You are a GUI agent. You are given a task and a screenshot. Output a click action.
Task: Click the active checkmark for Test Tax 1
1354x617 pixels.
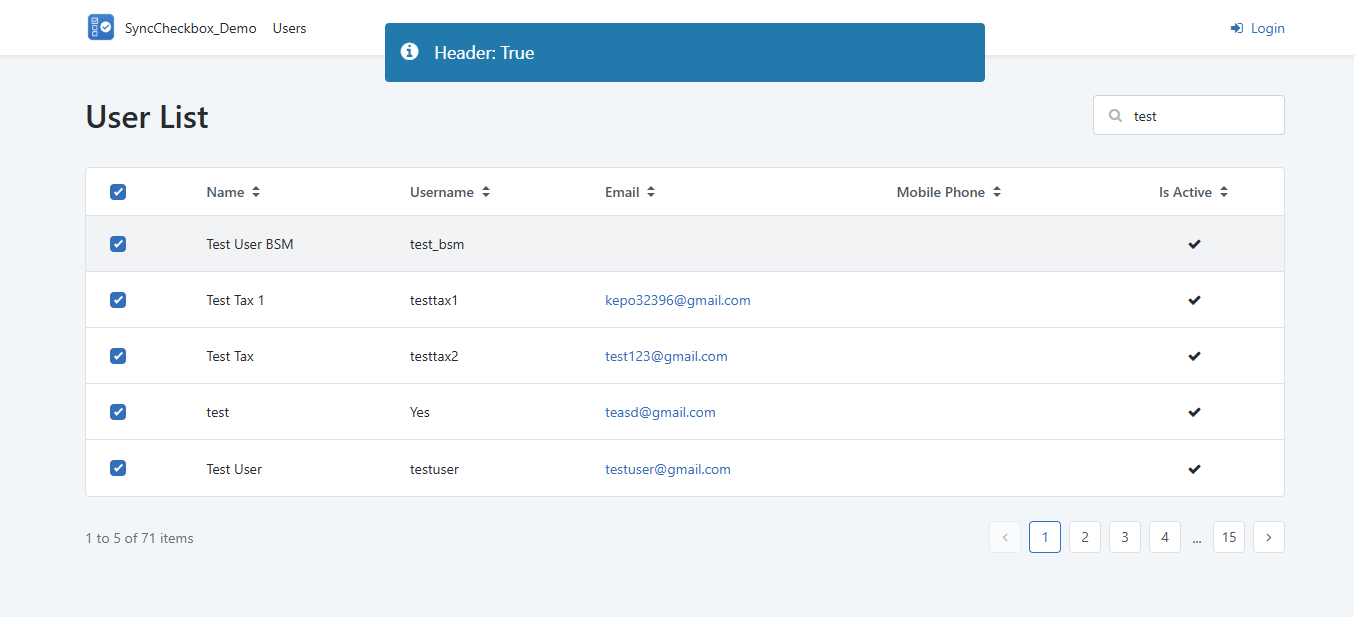coord(1194,300)
